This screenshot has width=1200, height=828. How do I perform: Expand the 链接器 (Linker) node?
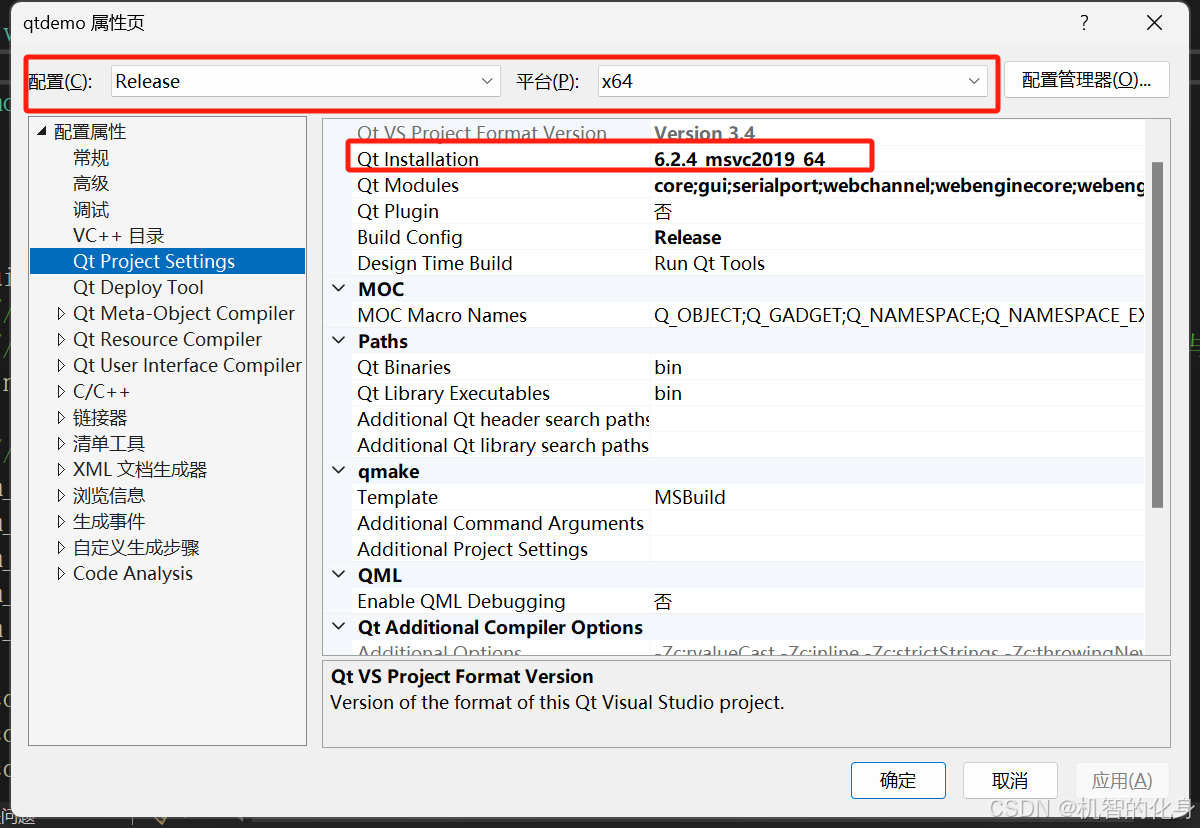[x=62, y=418]
